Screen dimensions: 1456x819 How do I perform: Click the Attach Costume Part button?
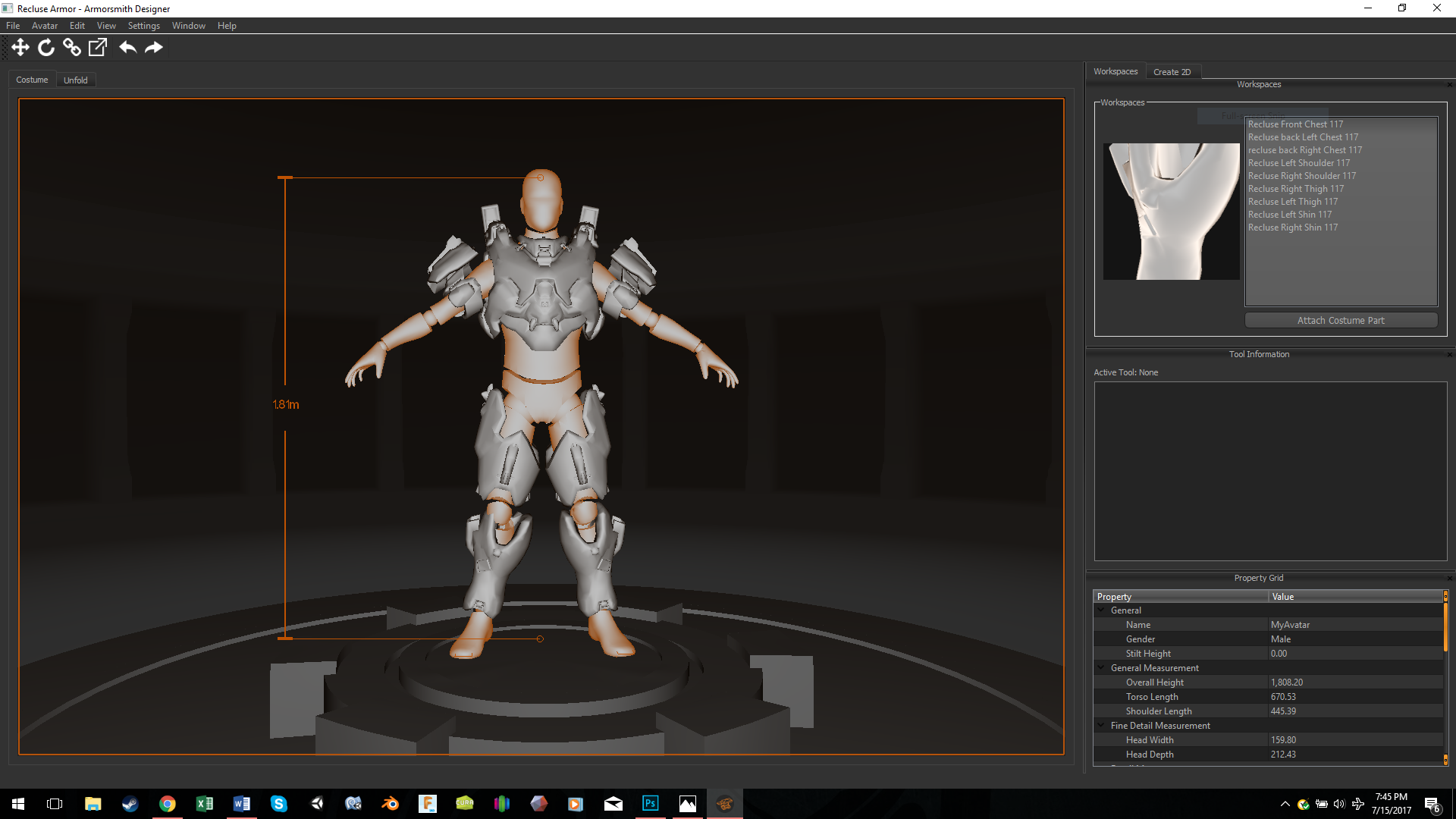1341,321
